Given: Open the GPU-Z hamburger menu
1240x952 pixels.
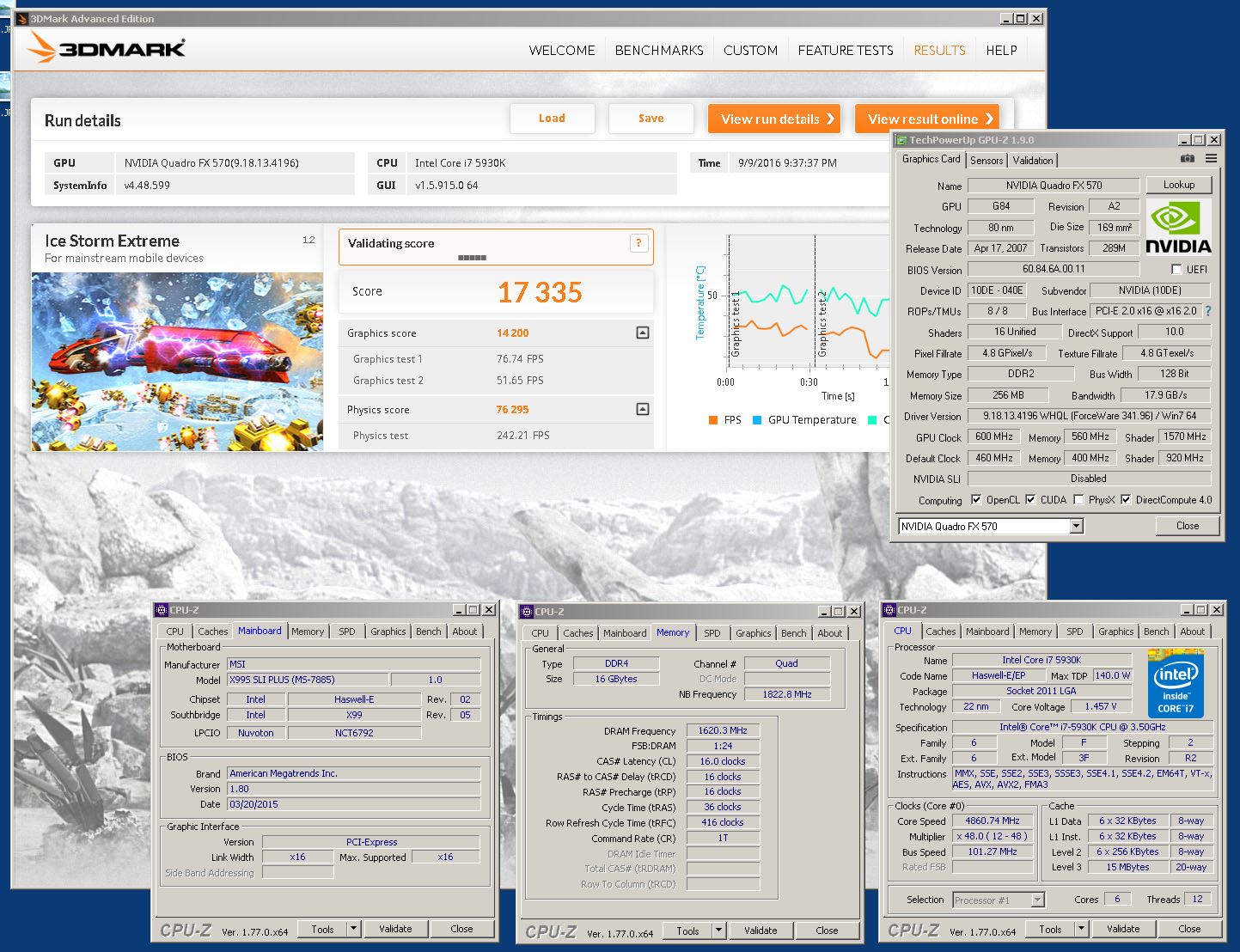Looking at the screenshot, I should tap(1211, 159).
